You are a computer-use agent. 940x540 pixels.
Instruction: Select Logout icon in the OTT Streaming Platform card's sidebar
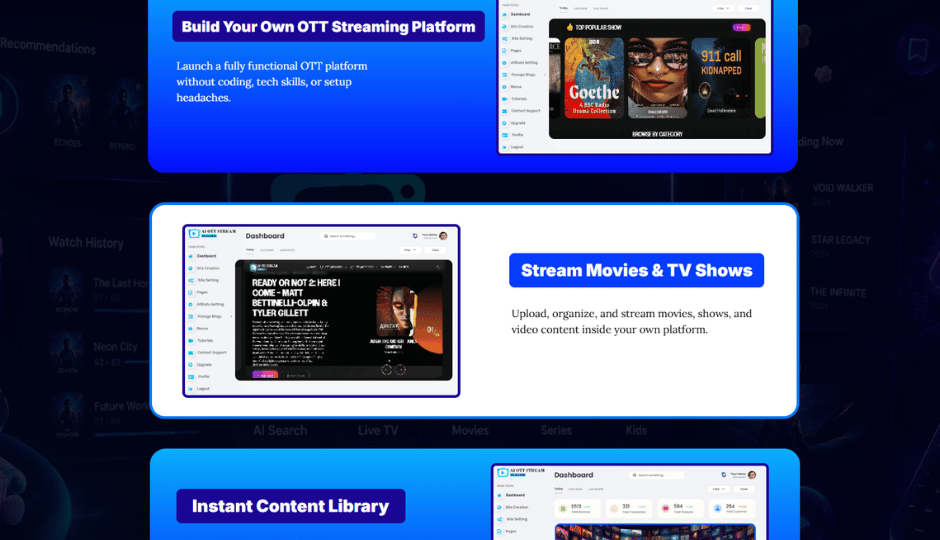pyautogui.click(x=504, y=147)
